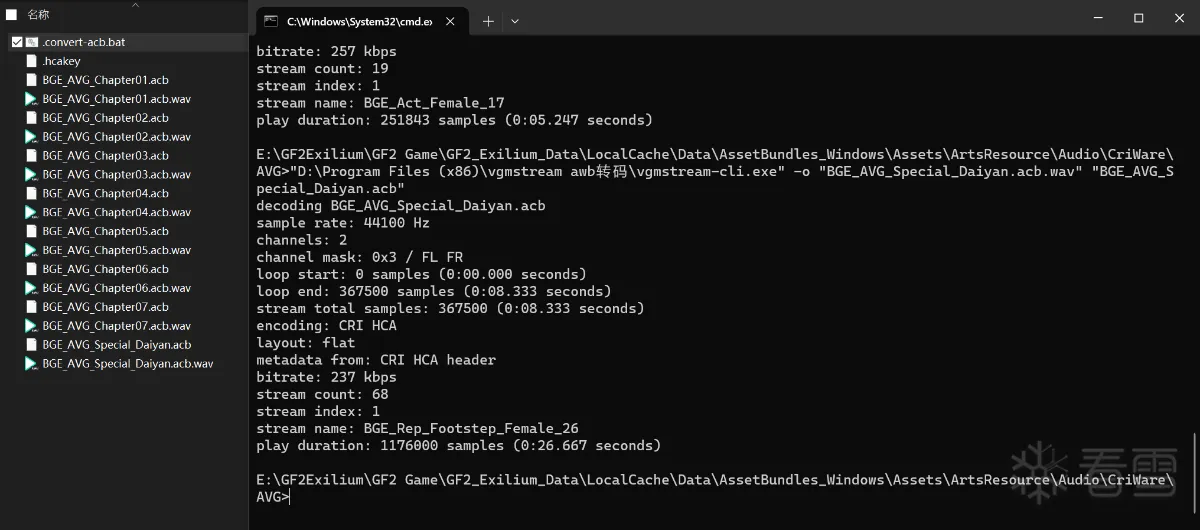This screenshot has width=1200, height=530.
Task: Select the cmd.exe tab
Action: tap(360, 20)
